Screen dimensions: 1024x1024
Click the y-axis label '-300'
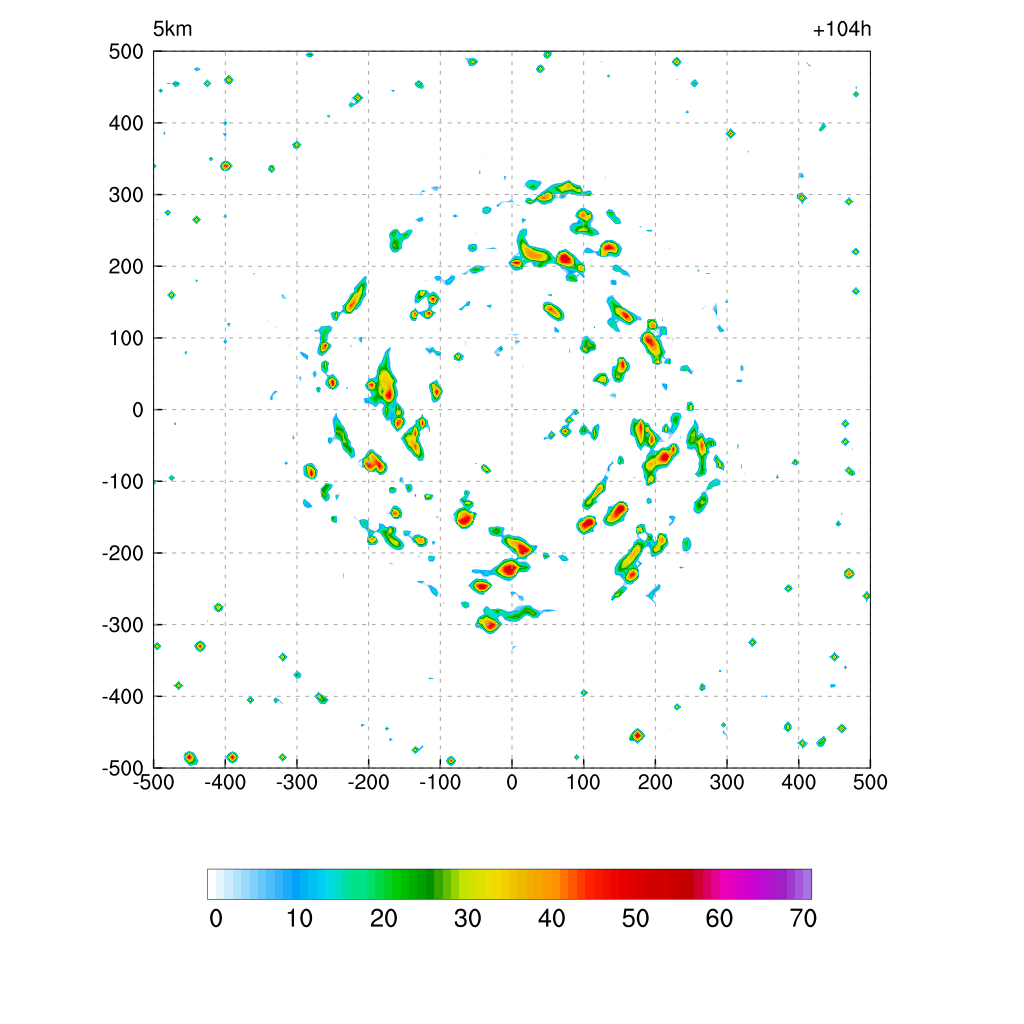(x=123, y=625)
